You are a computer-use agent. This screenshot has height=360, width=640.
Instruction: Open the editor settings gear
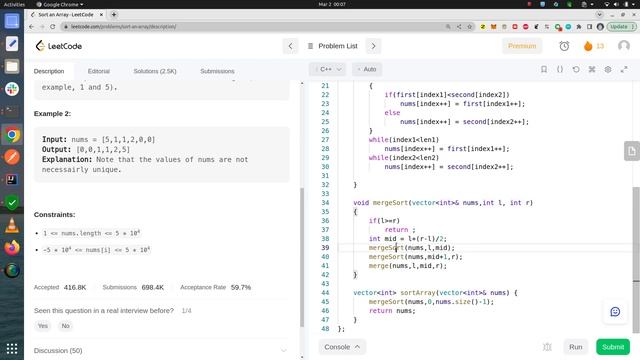point(608,69)
